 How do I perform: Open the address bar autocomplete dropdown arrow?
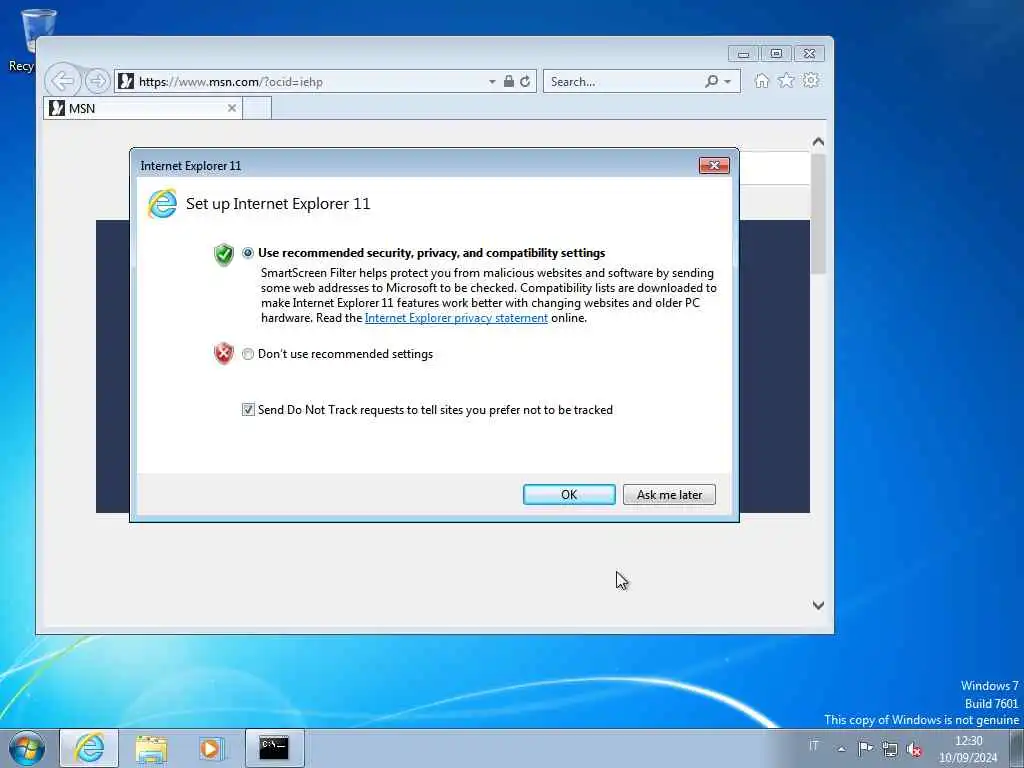(x=492, y=82)
